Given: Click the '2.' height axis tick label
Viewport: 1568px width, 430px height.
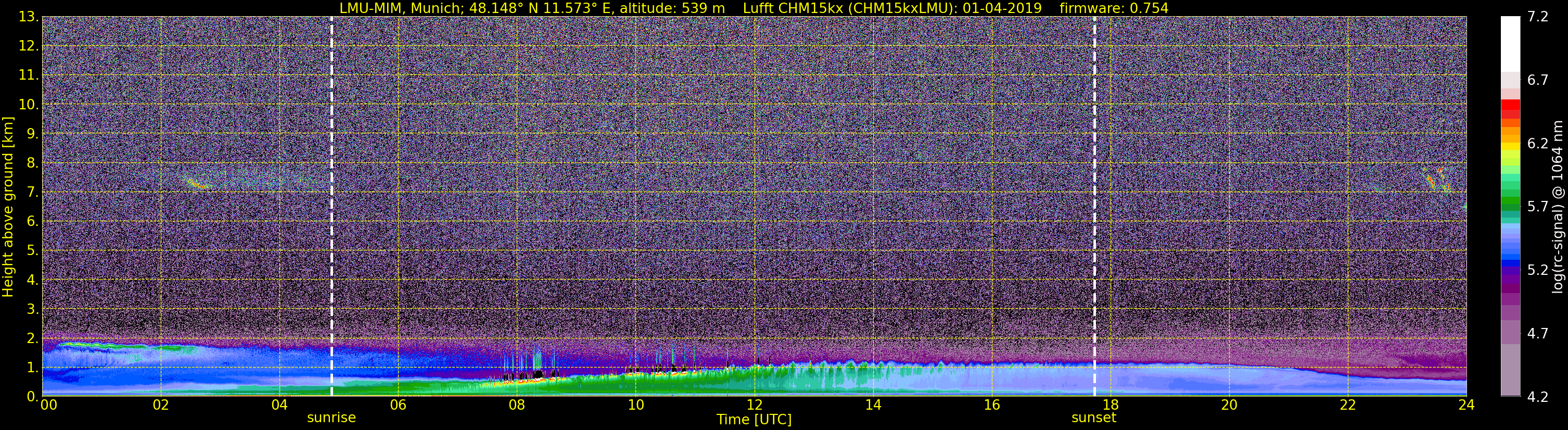Looking at the screenshot, I should pos(32,338).
